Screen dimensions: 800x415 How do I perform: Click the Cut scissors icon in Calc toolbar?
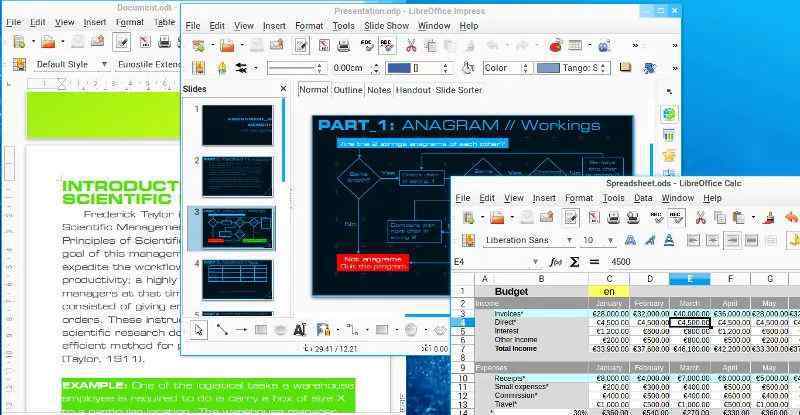pyautogui.click(x=702, y=217)
